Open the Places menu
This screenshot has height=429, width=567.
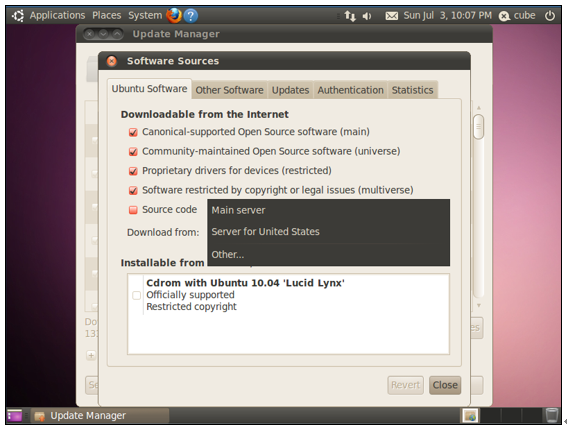click(107, 15)
